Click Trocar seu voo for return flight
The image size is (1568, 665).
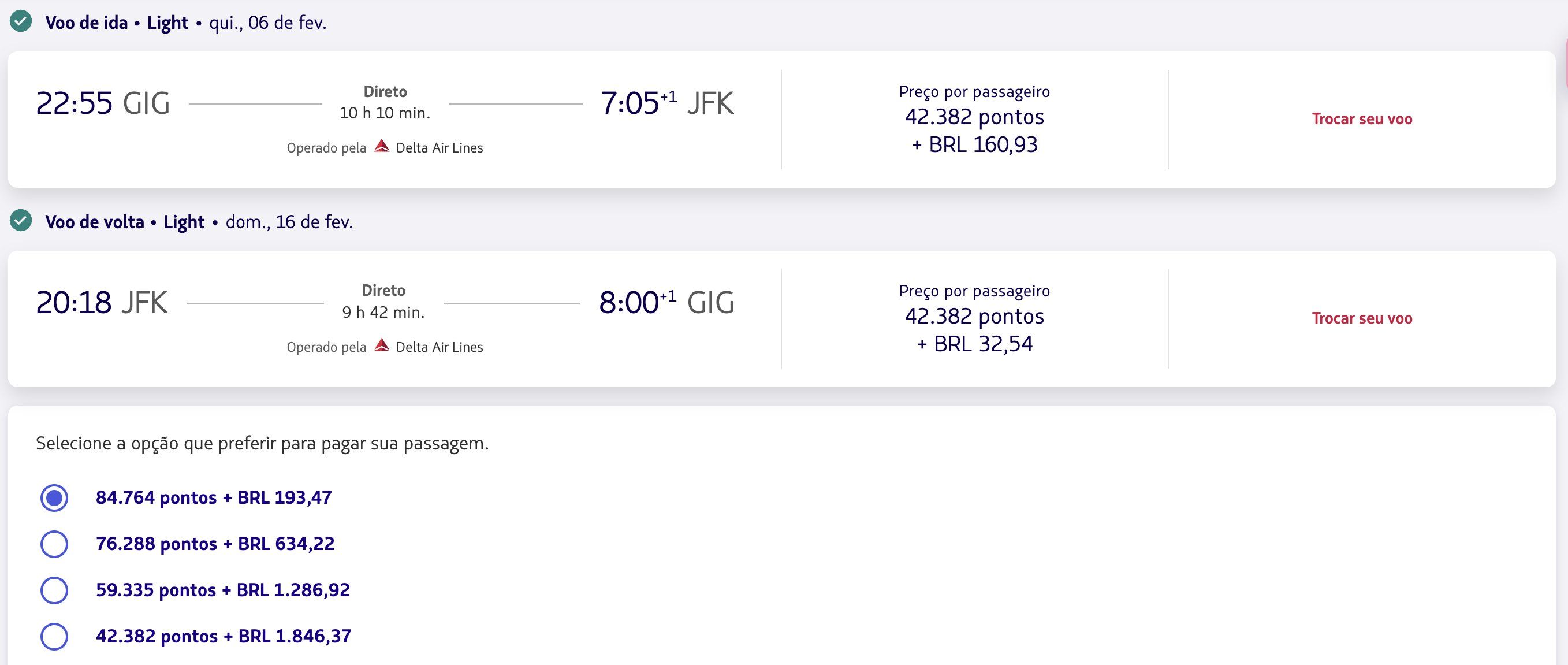(x=1362, y=318)
